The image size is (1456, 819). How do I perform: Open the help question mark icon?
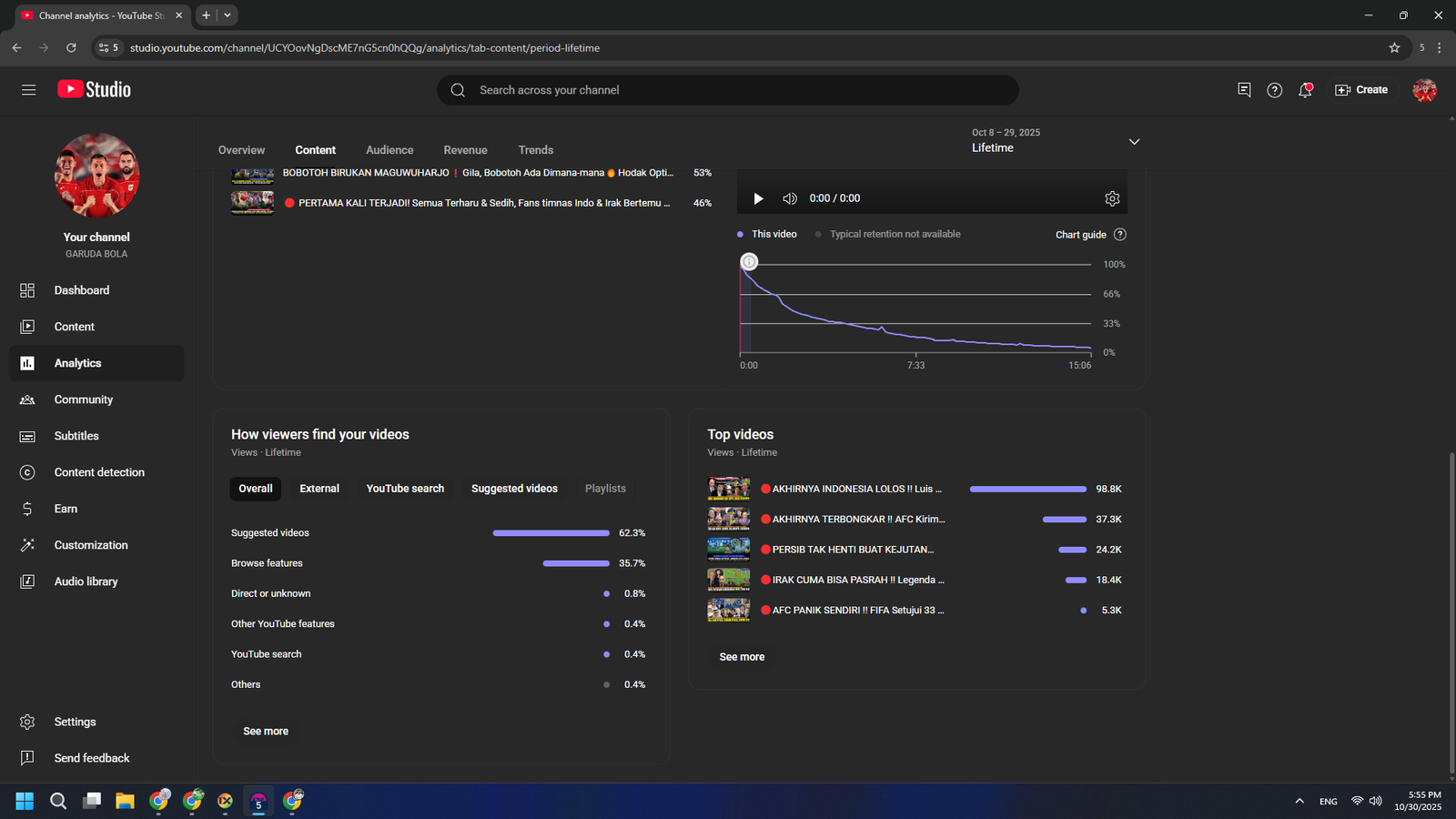(x=1274, y=90)
